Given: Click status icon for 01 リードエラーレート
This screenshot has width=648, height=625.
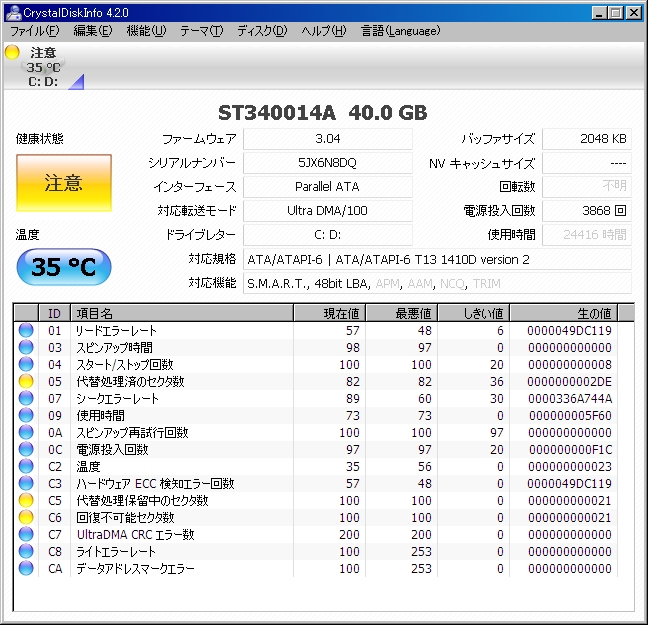Looking at the screenshot, I should tap(26, 330).
